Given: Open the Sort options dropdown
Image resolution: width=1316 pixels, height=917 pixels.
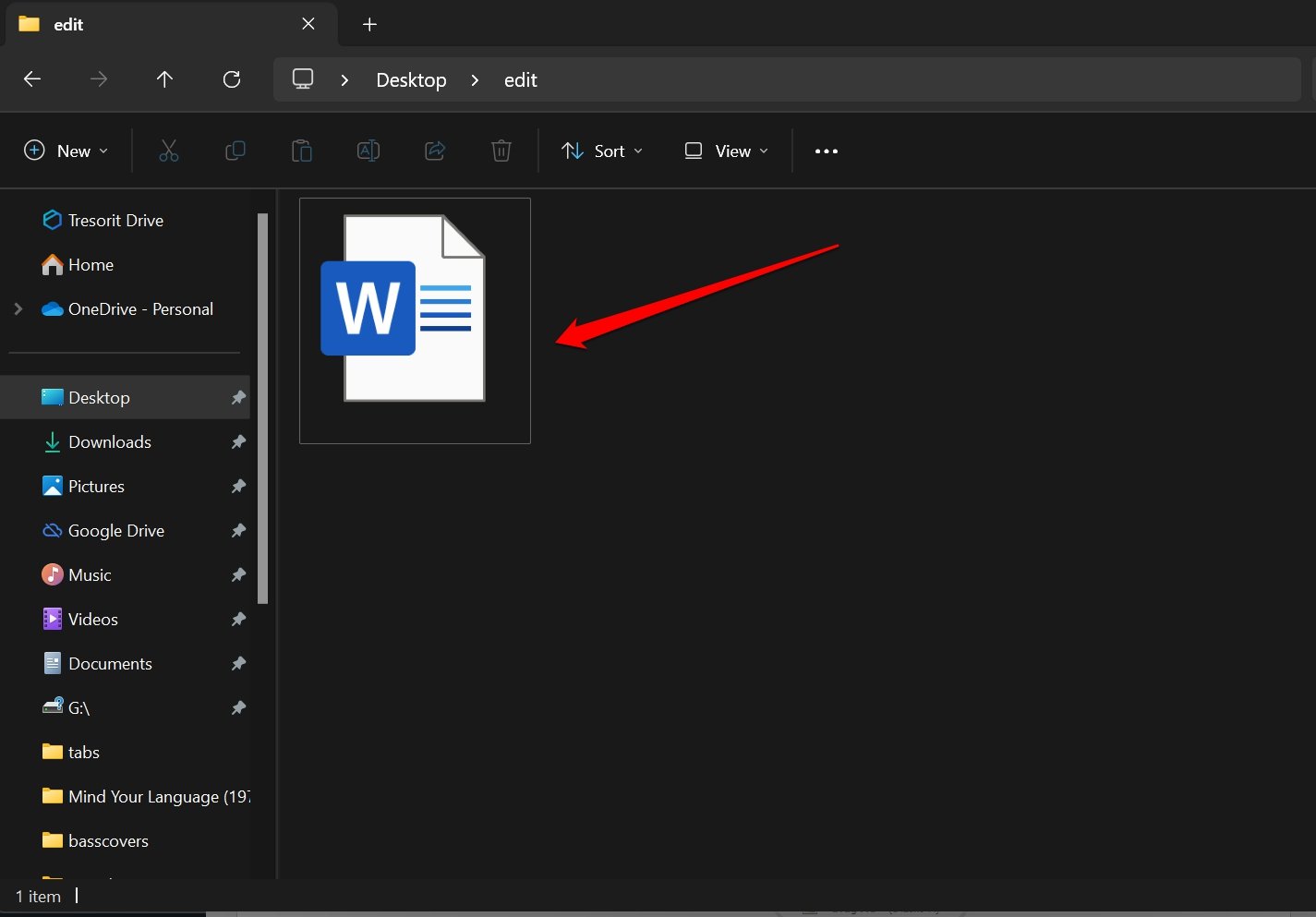Looking at the screenshot, I should click(602, 151).
